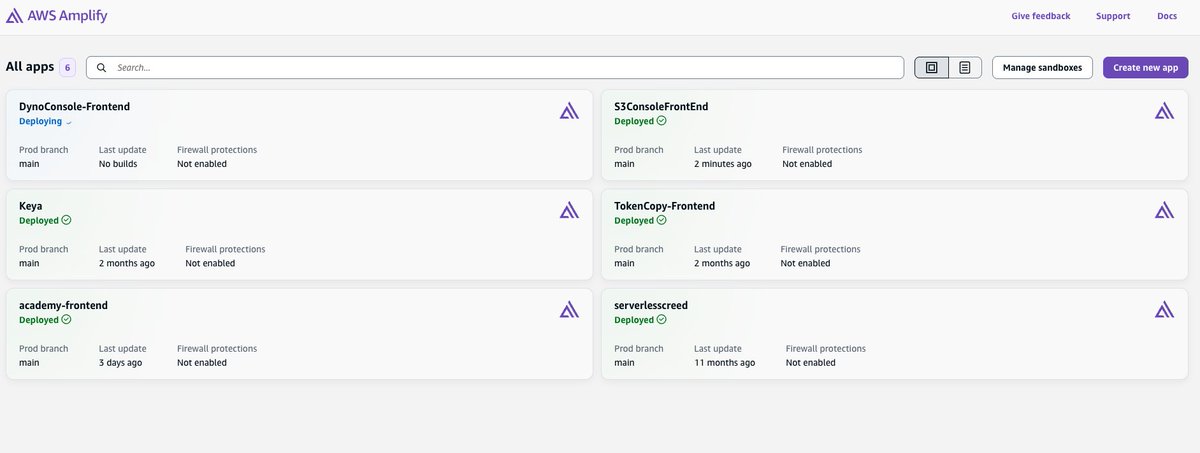Switch to list view of apps
Image resolution: width=1200 pixels, height=453 pixels.
click(x=965, y=68)
